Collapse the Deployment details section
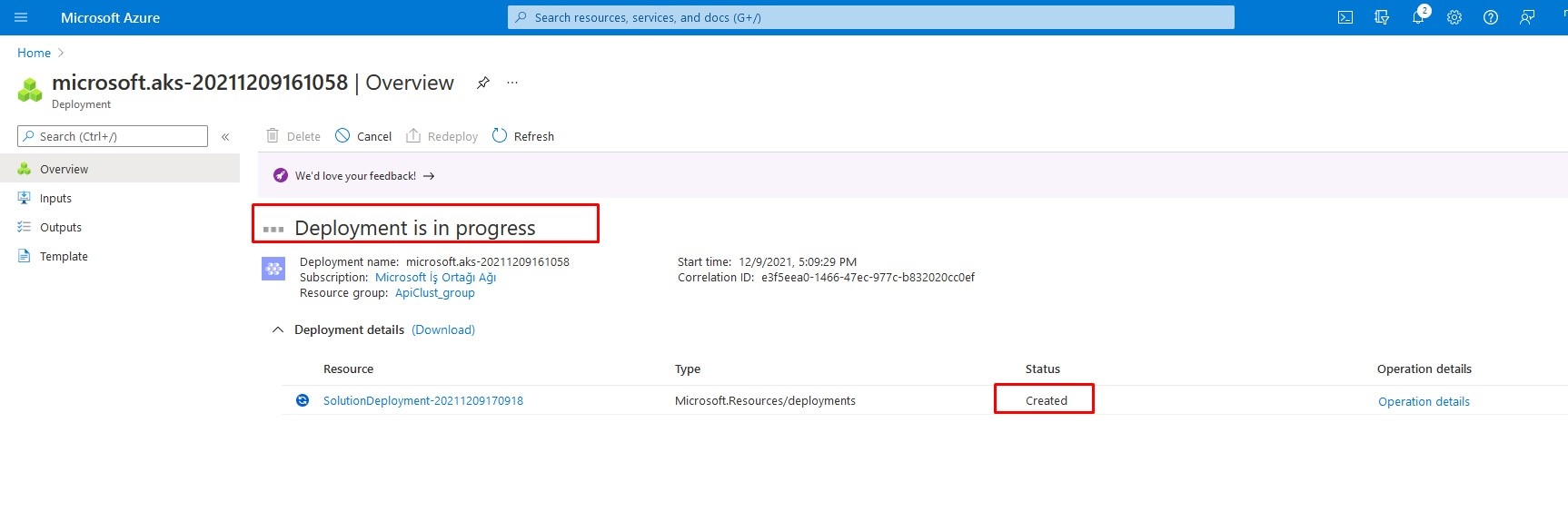 click(x=278, y=329)
